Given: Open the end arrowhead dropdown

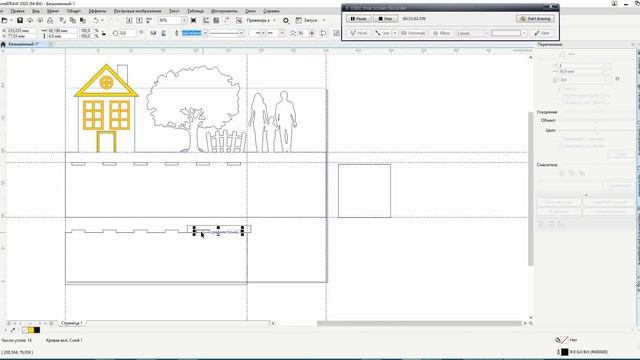Looking at the screenshot, I should click(x=282, y=33).
